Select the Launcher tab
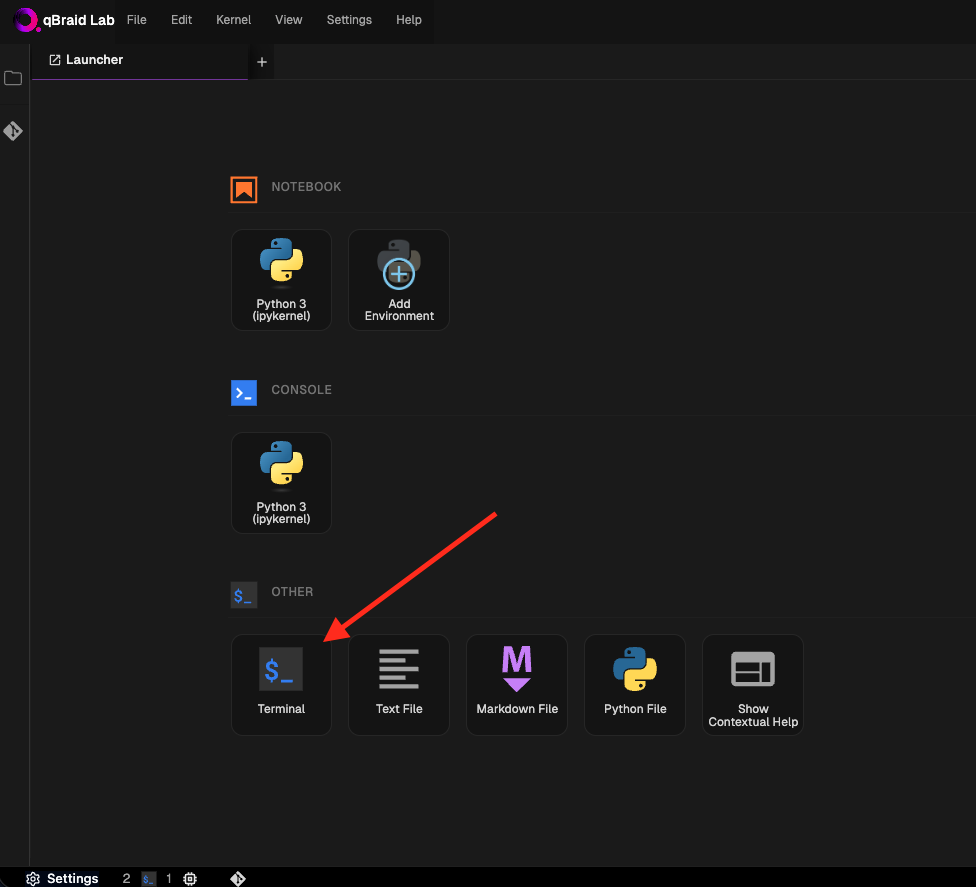This screenshot has height=887, width=976. click(x=140, y=60)
